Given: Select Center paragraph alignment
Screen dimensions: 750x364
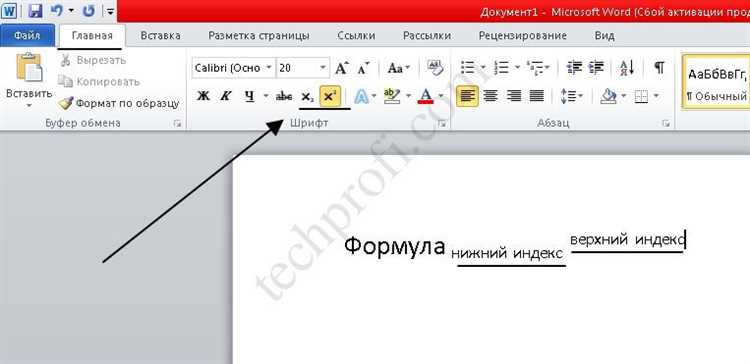Looking at the screenshot, I should (490, 97).
